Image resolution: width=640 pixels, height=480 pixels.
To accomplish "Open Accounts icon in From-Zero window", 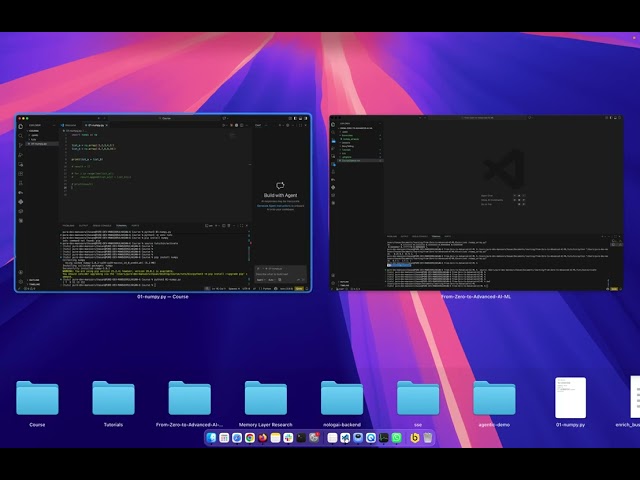I will pos(333,275).
